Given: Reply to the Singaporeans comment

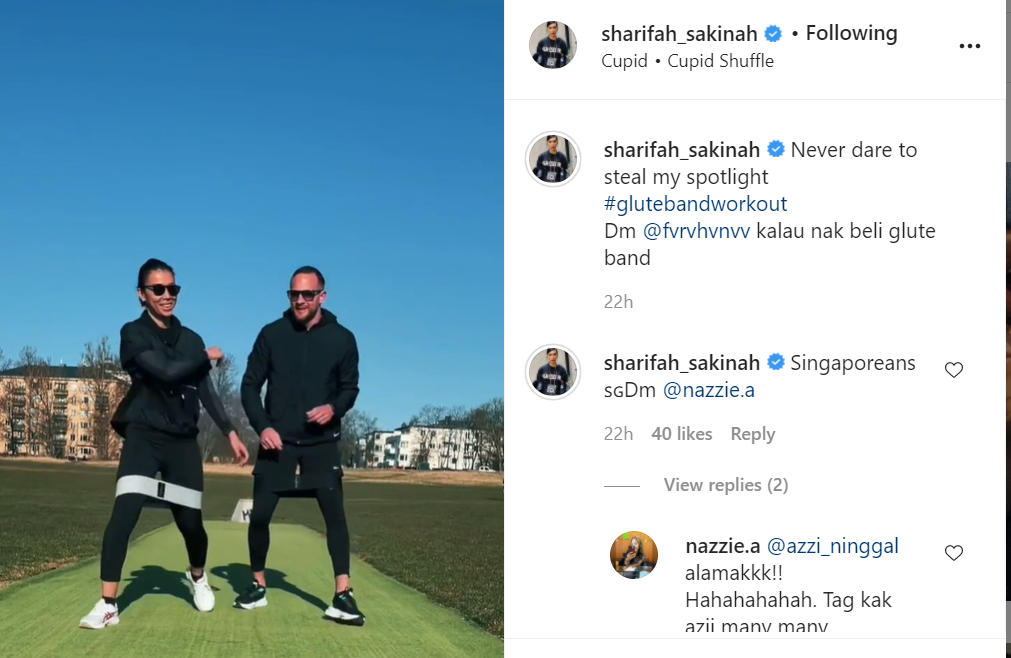Looking at the screenshot, I should point(752,434).
